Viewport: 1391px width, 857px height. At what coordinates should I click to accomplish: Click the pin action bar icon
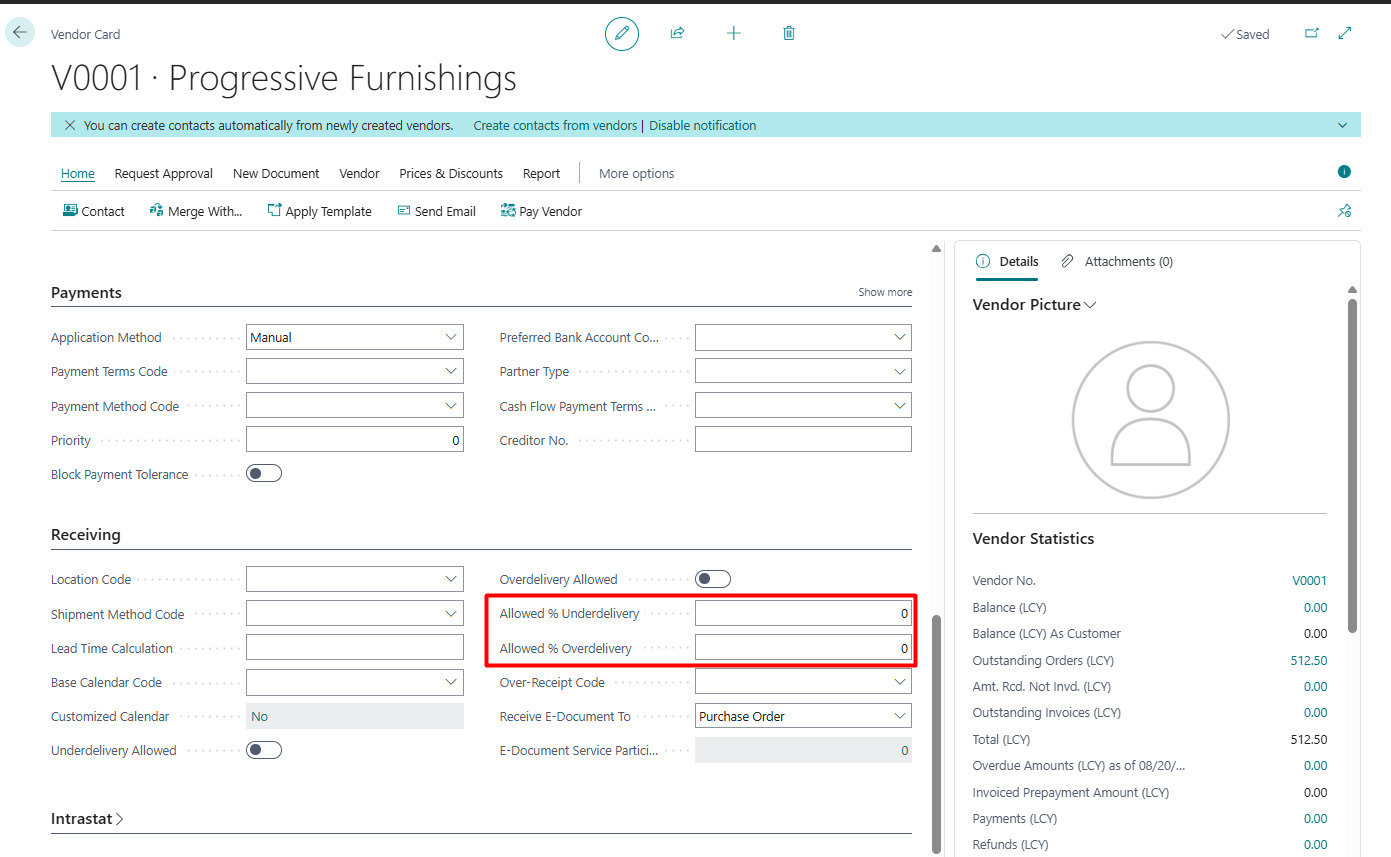point(1344,211)
